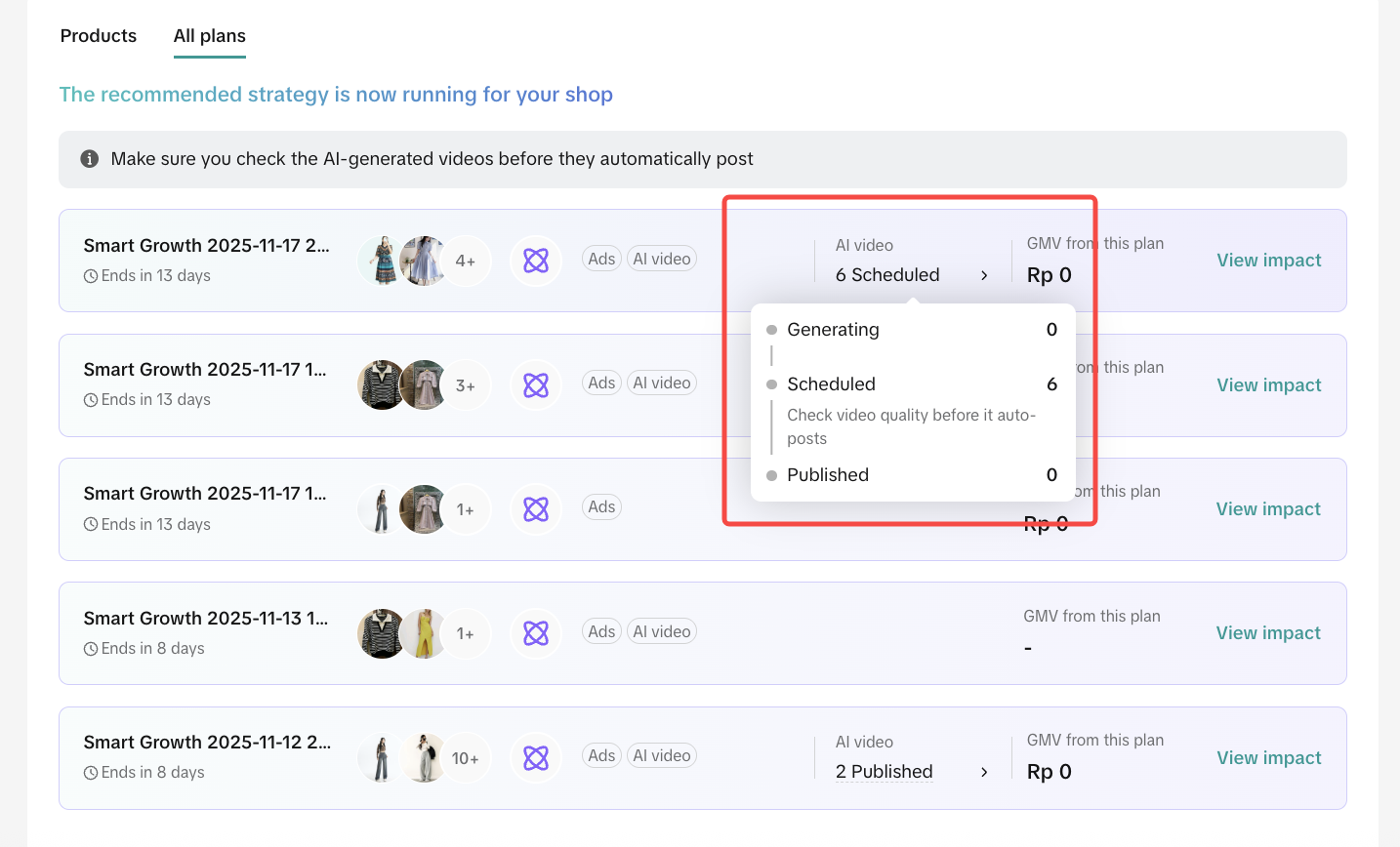Click the purple icon on the 2025-11-13 plan
The height and width of the screenshot is (847, 1400).
pos(536,633)
